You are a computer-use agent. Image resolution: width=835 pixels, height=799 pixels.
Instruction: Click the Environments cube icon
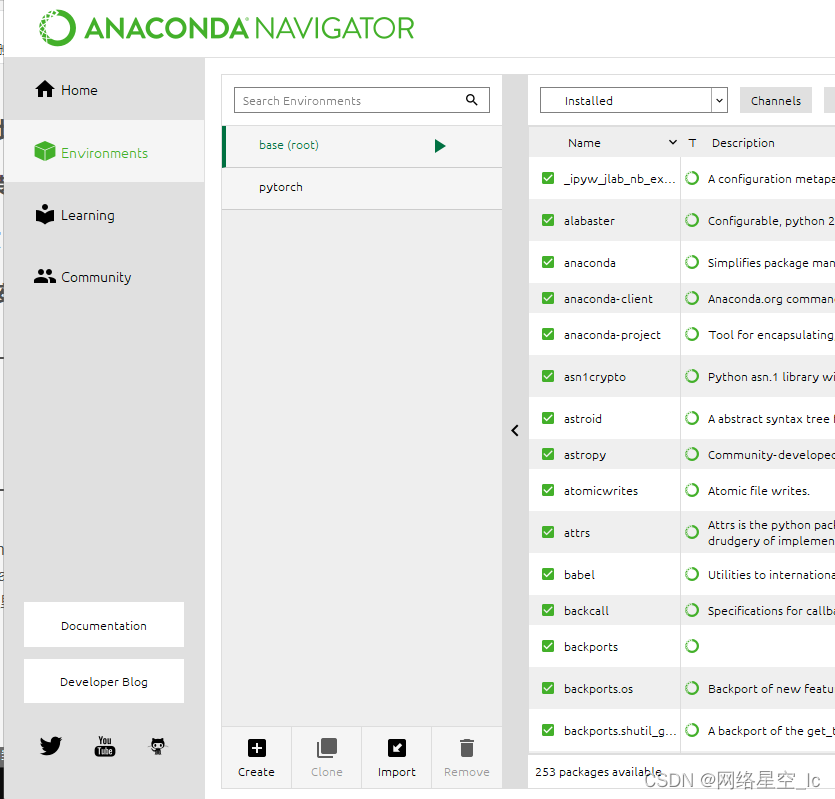click(45, 151)
